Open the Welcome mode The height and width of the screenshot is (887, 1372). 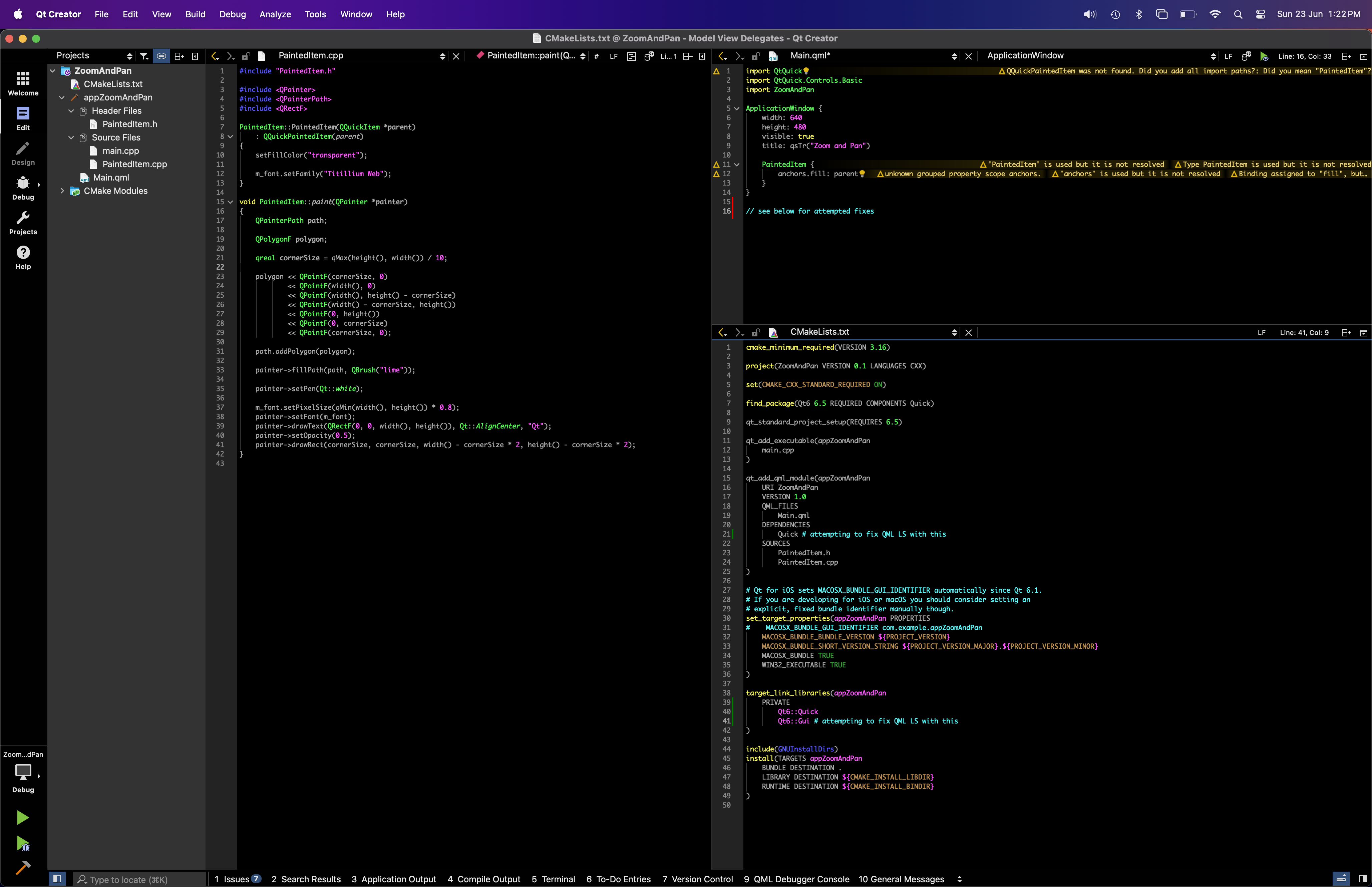tap(23, 83)
